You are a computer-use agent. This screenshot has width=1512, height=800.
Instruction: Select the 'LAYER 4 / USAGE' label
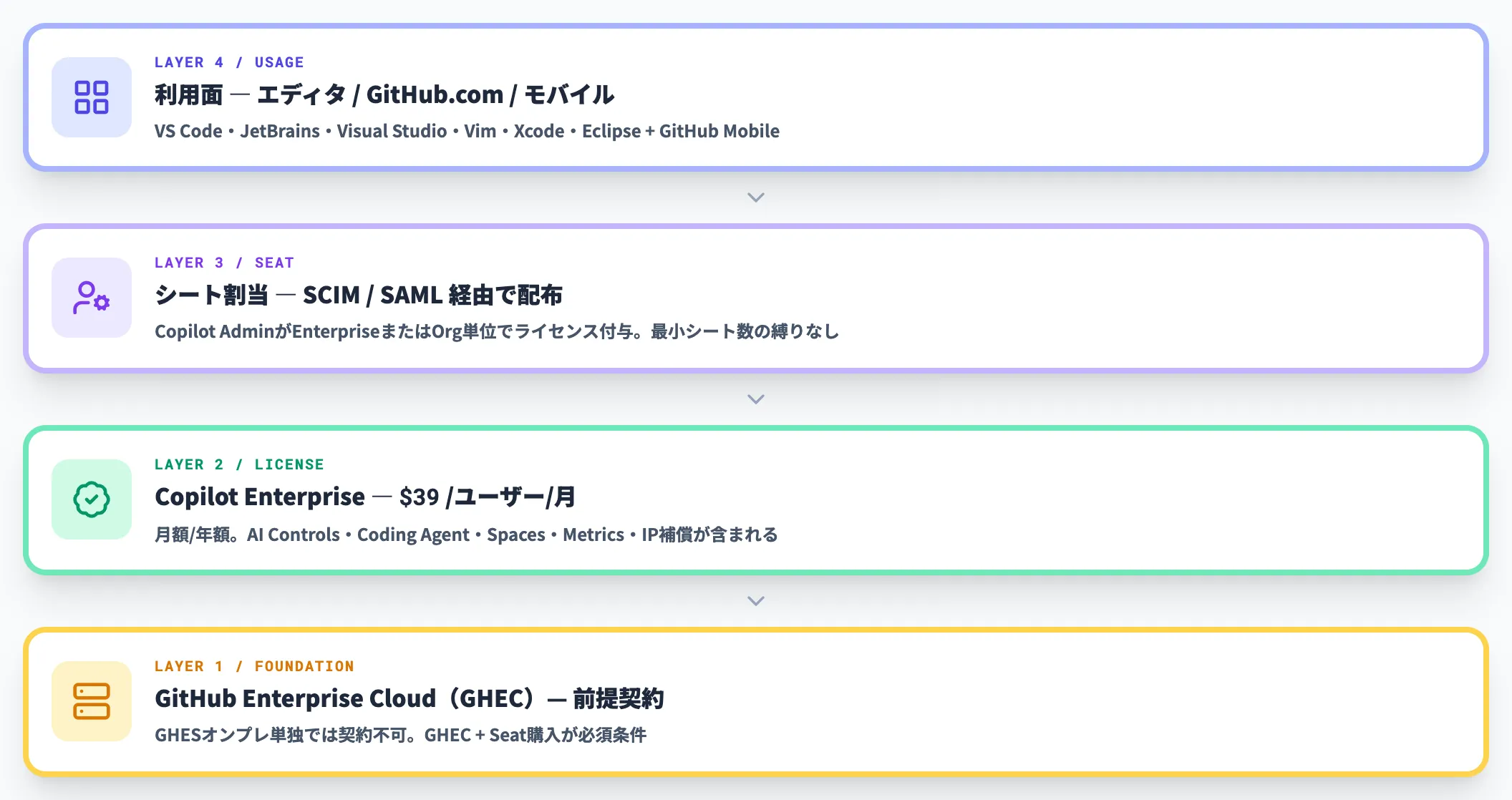229,62
